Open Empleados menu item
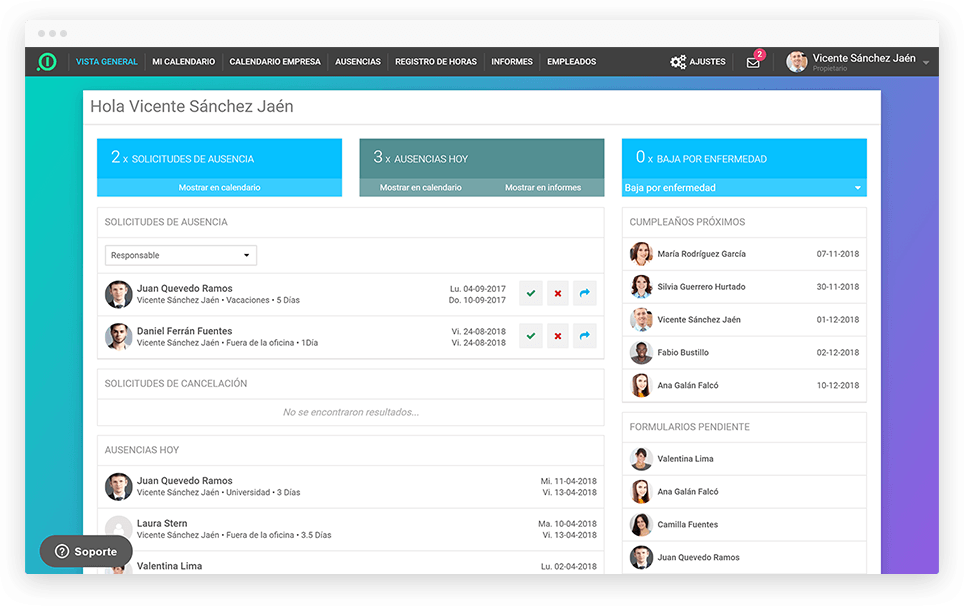The image size is (964, 606). click(x=571, y=61)
